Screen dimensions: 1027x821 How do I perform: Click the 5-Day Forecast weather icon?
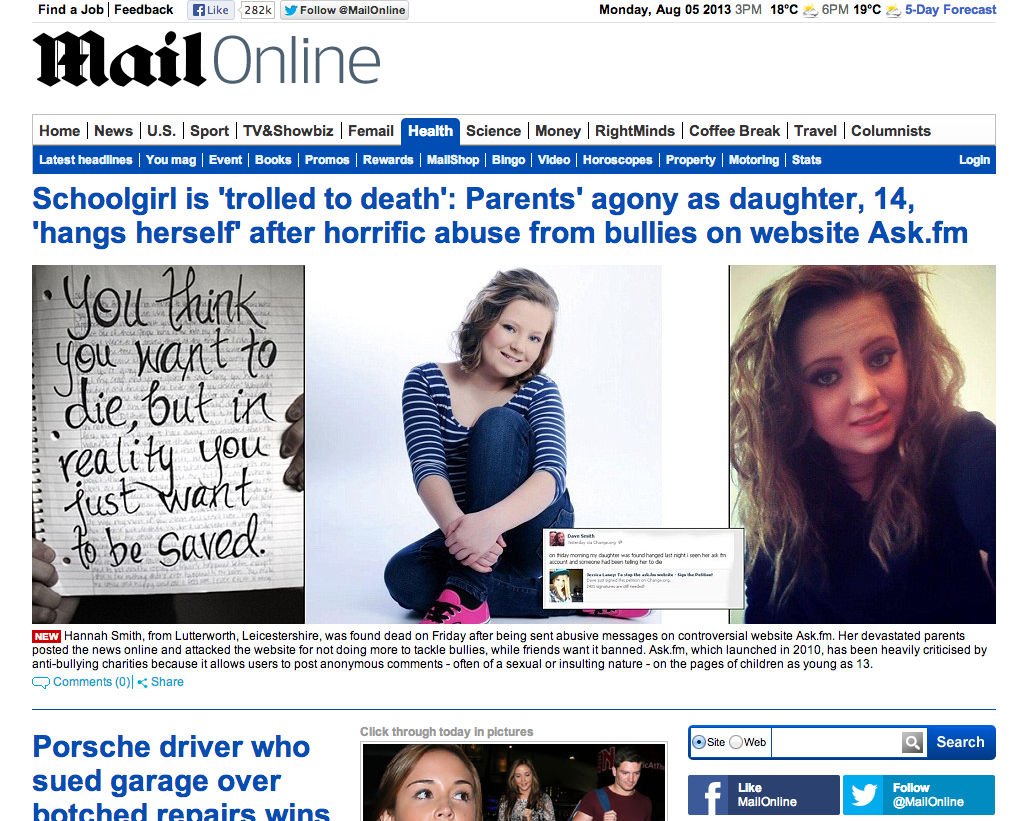pyautogui.click(x=893, y=10)
